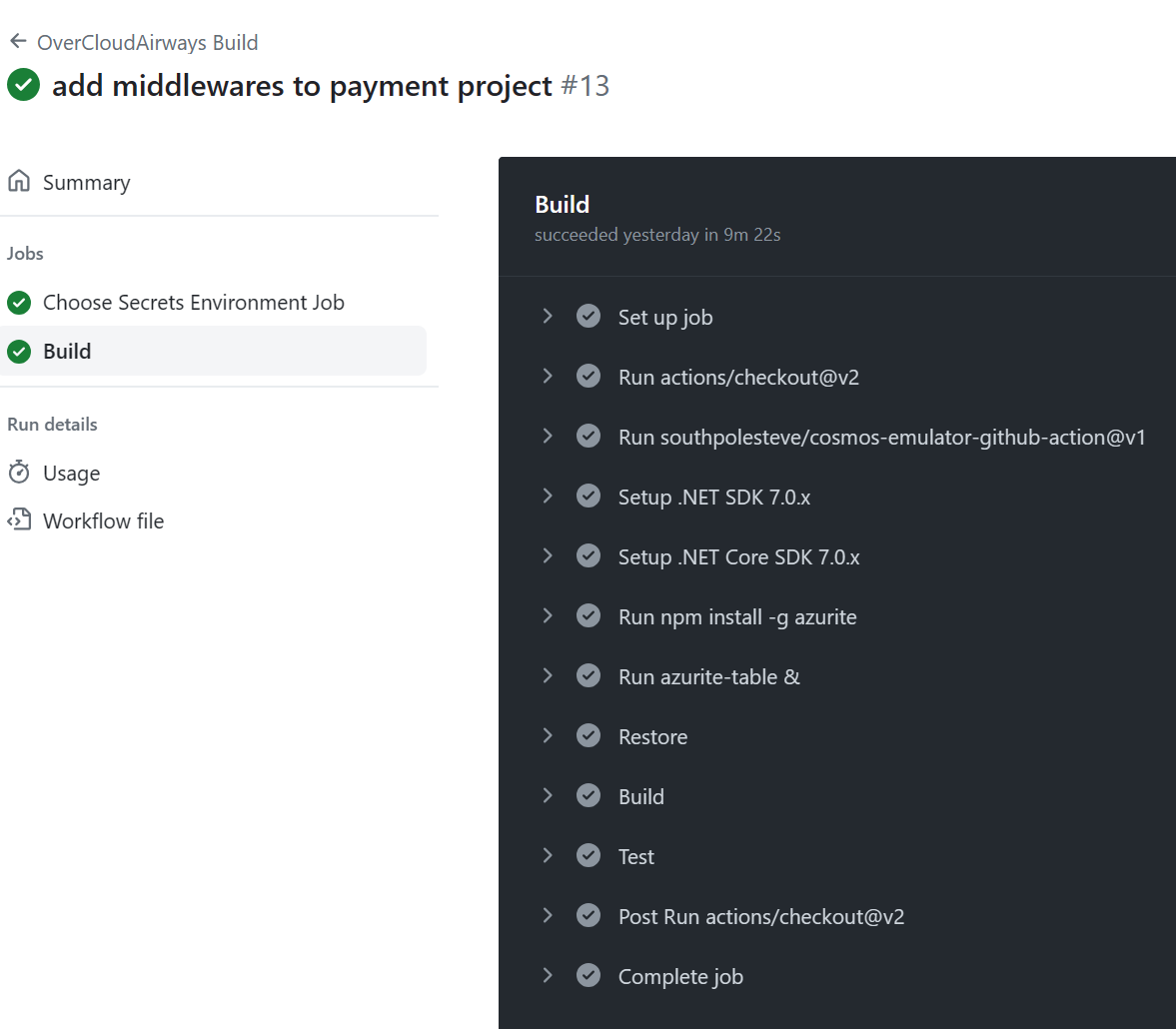Click the success check beside Choose Secrets Environment Job

pyautogui.click(x=18, y=302)
